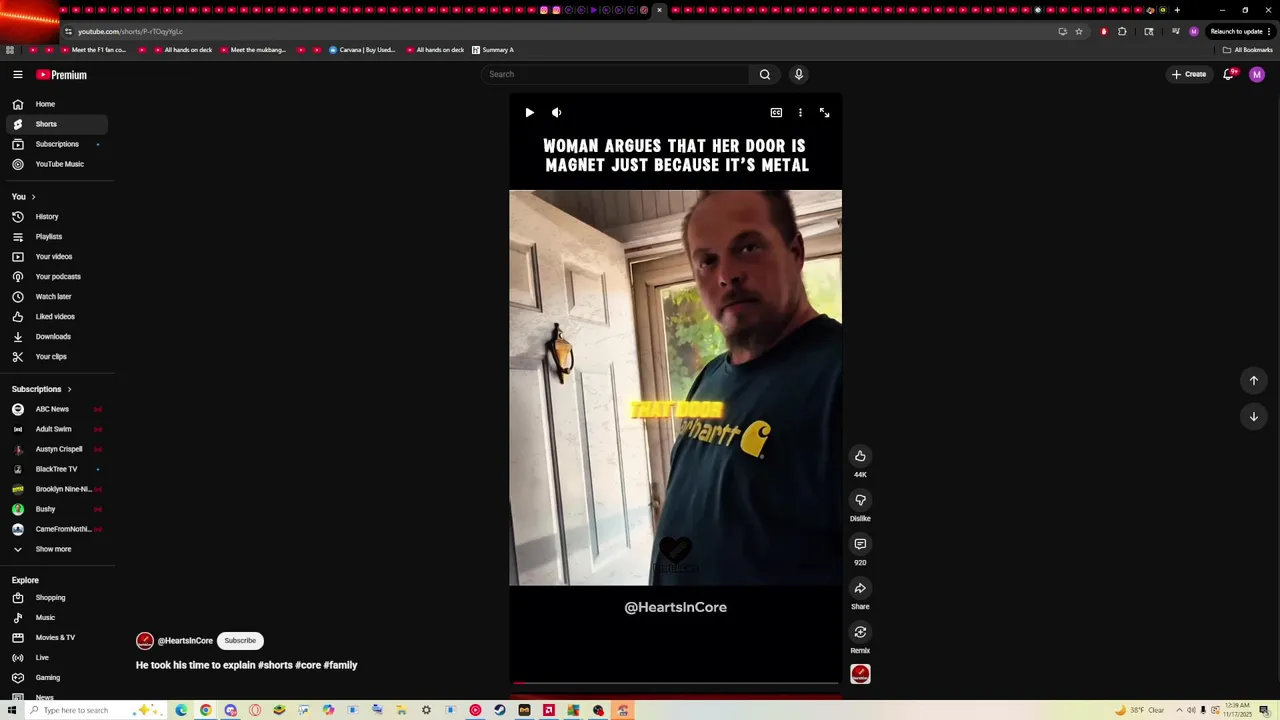Open Liked videos
Image resolution: width=1280 pixels, height=720 pixels.
coord(57,317)
